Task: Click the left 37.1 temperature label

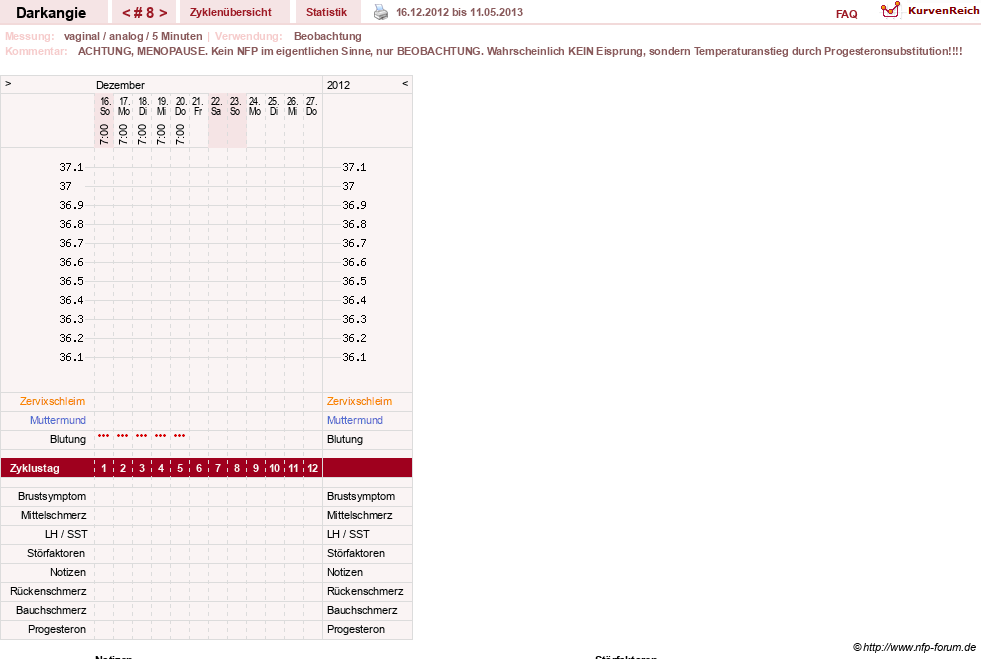Action: [x=71, y=167]
